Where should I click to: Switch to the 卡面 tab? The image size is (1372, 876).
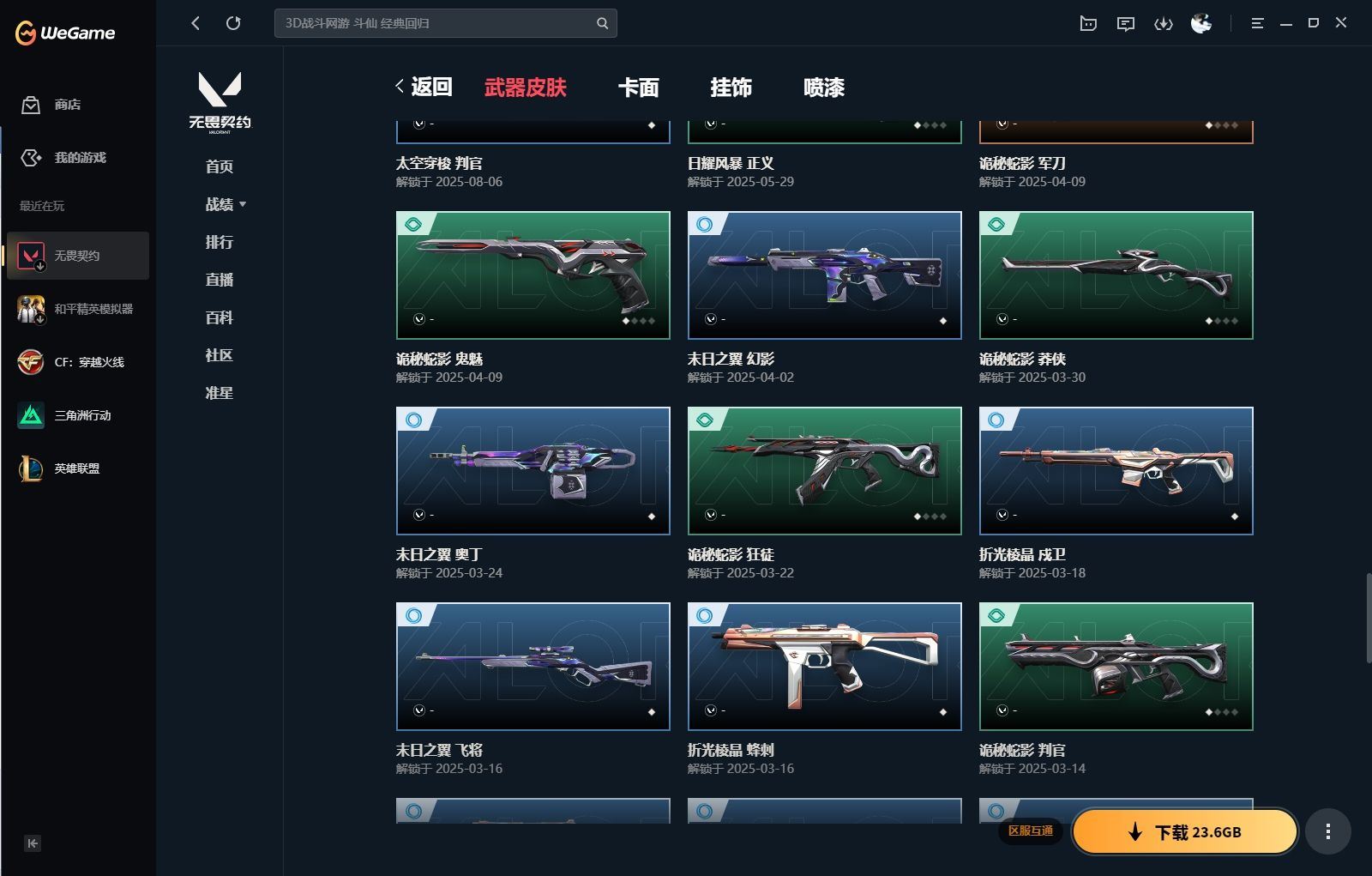(639, 88)
